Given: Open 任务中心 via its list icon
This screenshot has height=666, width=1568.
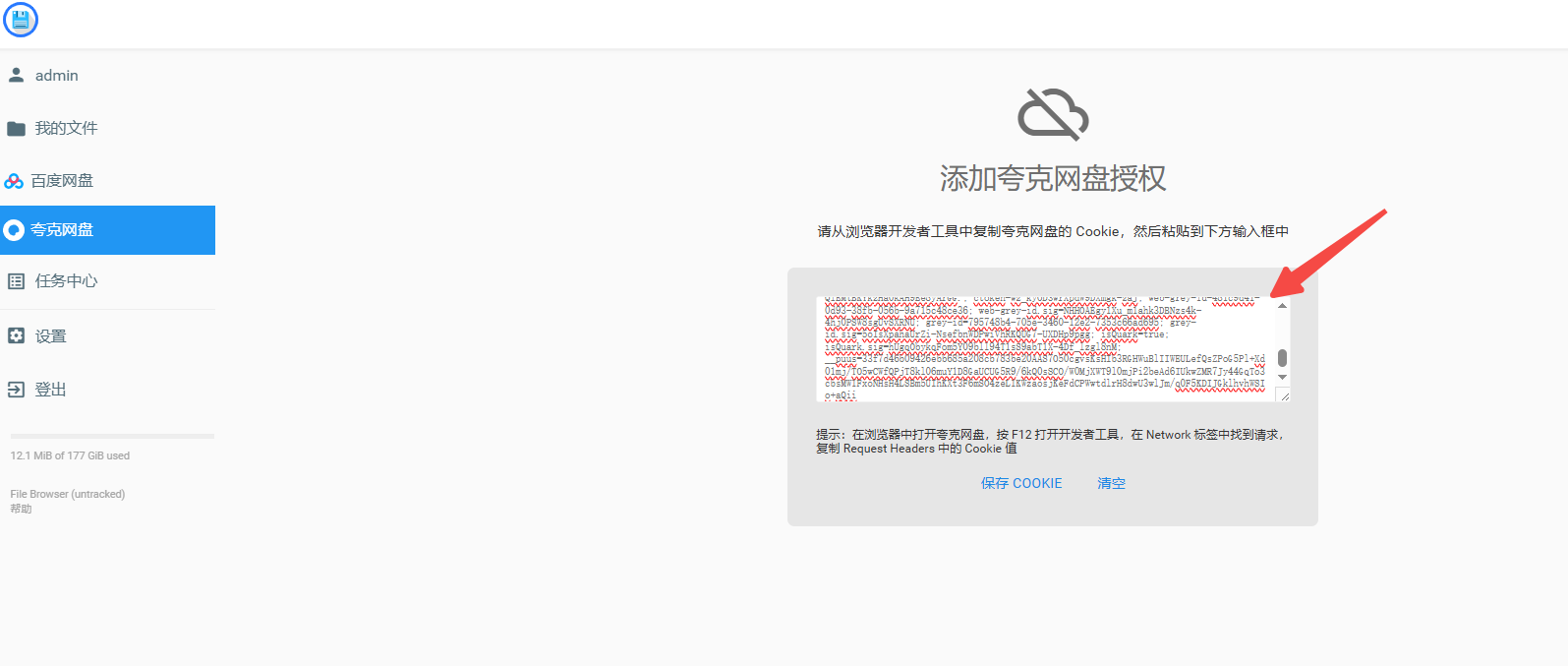Looking at the screenshot, I should click(x=16, y=281).
